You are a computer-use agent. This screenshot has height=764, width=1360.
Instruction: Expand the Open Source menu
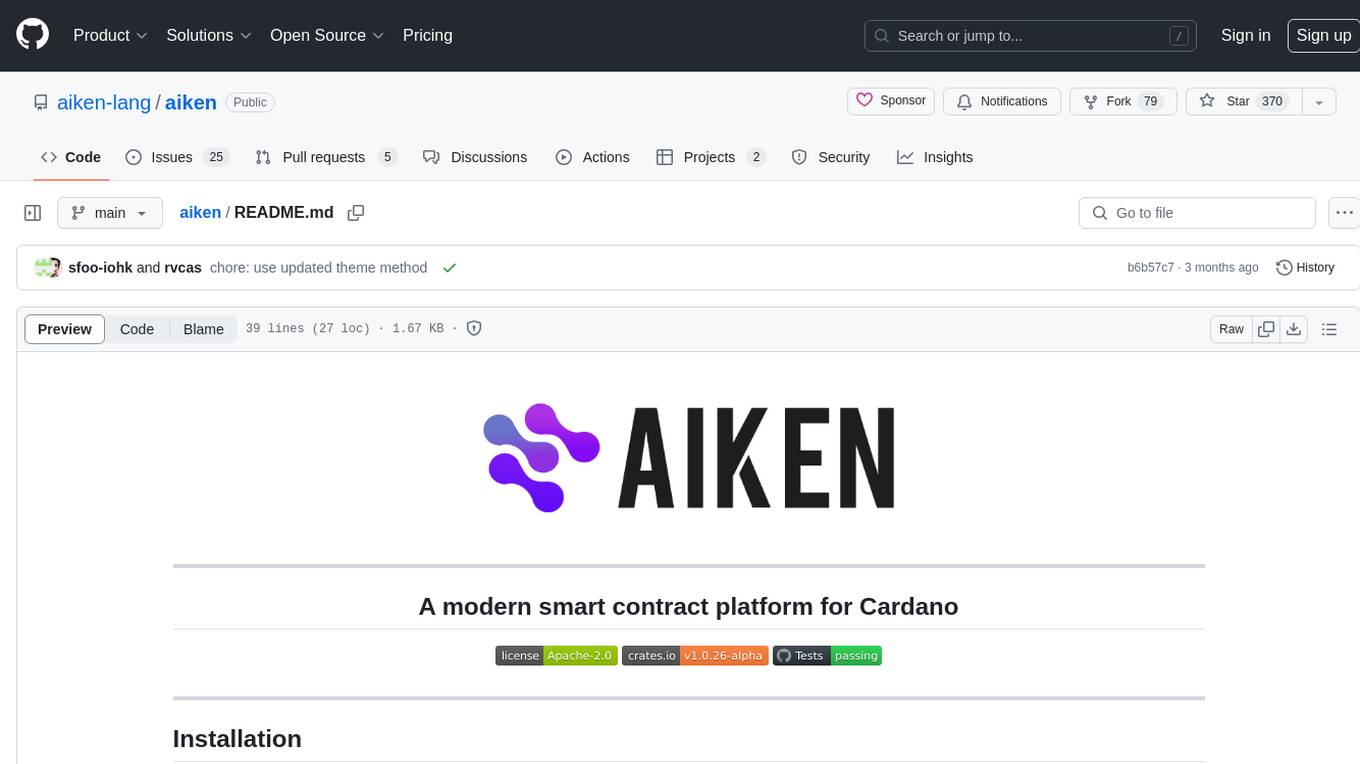click(x=327, y=35)
